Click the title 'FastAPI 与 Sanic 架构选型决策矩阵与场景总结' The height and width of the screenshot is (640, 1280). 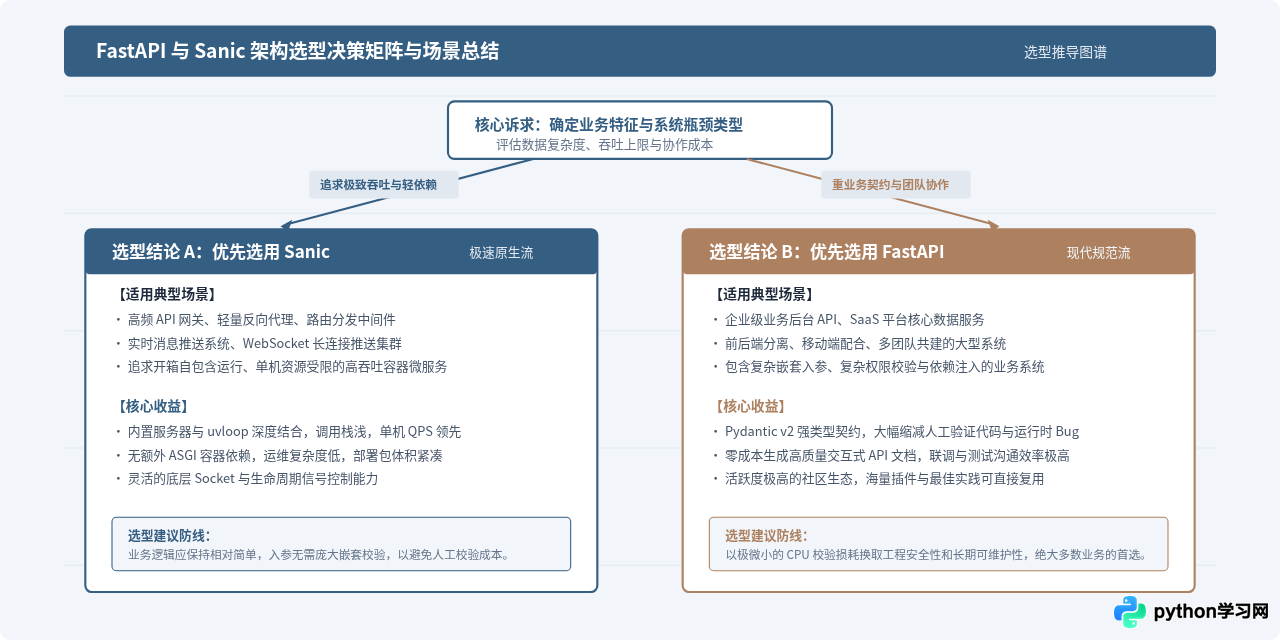[297, 51]
